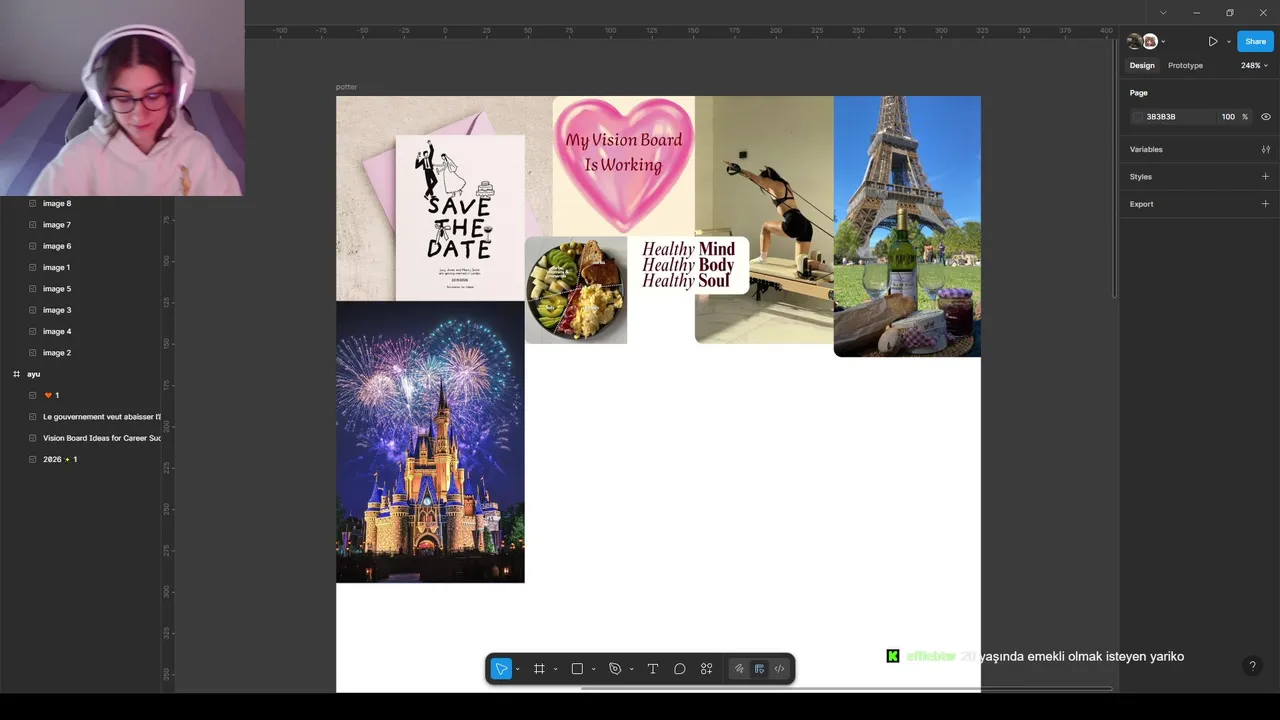Select the Move tool in bottom toolbar

(501, 669)
